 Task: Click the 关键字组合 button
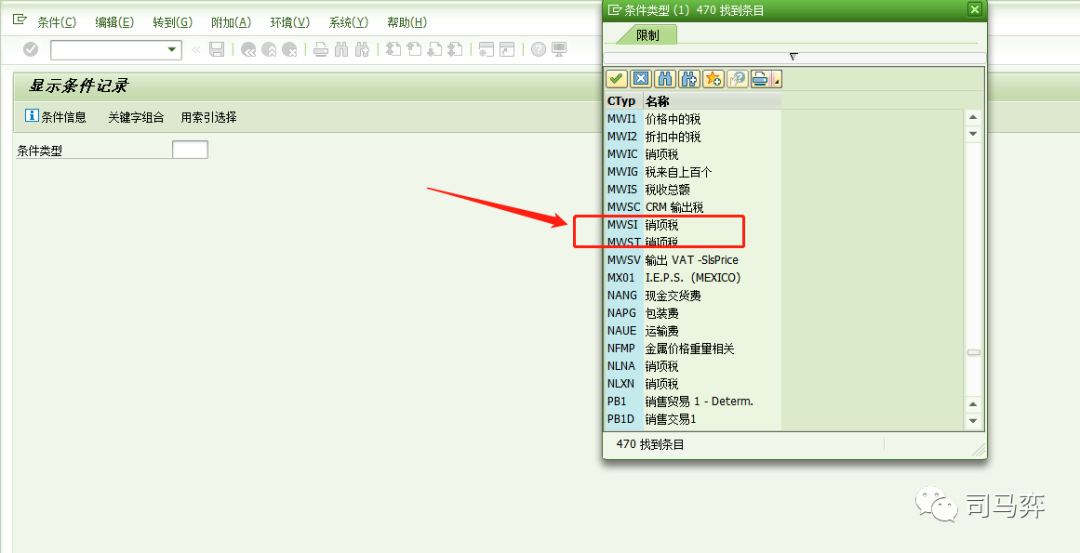coord(136,117)
